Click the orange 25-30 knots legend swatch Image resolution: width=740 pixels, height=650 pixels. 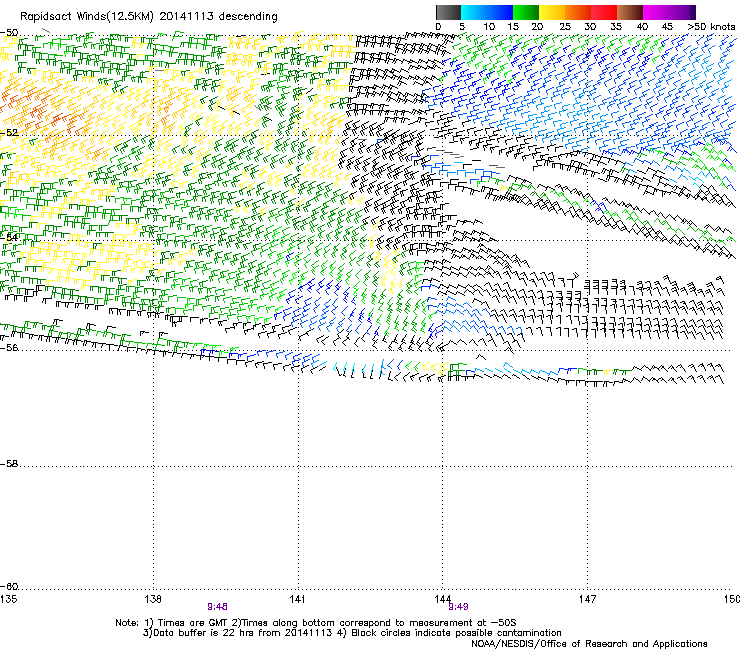[x=578, y=12]
